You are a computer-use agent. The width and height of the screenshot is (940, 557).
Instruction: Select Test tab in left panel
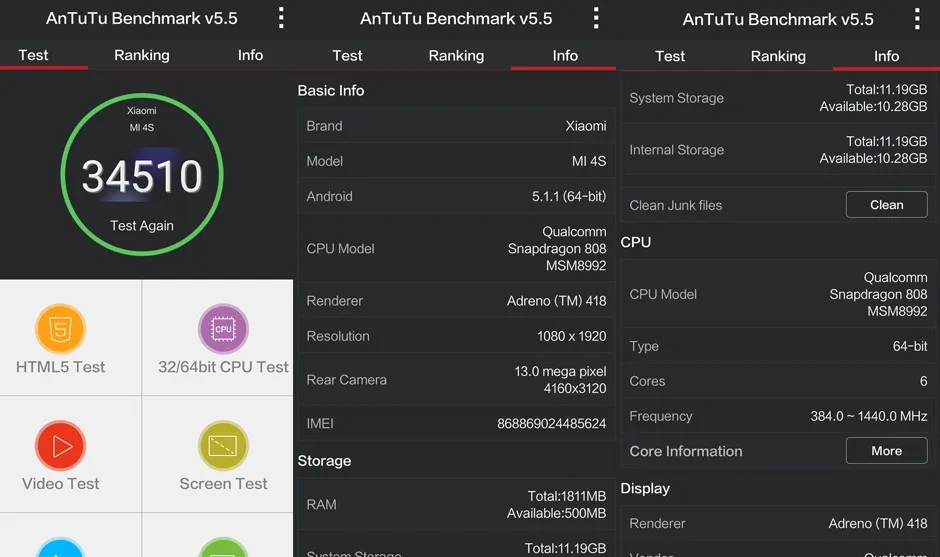point(33,55)
